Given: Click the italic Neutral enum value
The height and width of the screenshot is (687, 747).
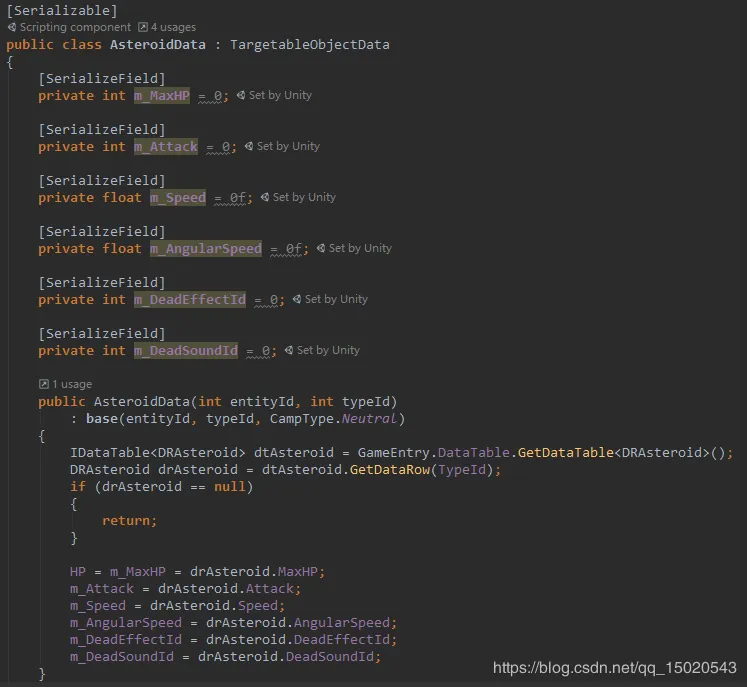Looking at the screenshot, I should (369, 419).
